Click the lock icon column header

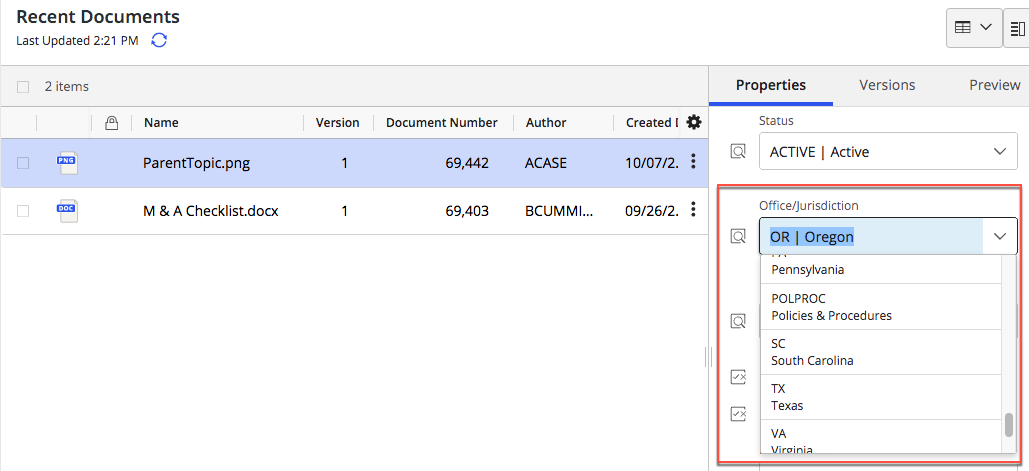(x=112, y=123)
